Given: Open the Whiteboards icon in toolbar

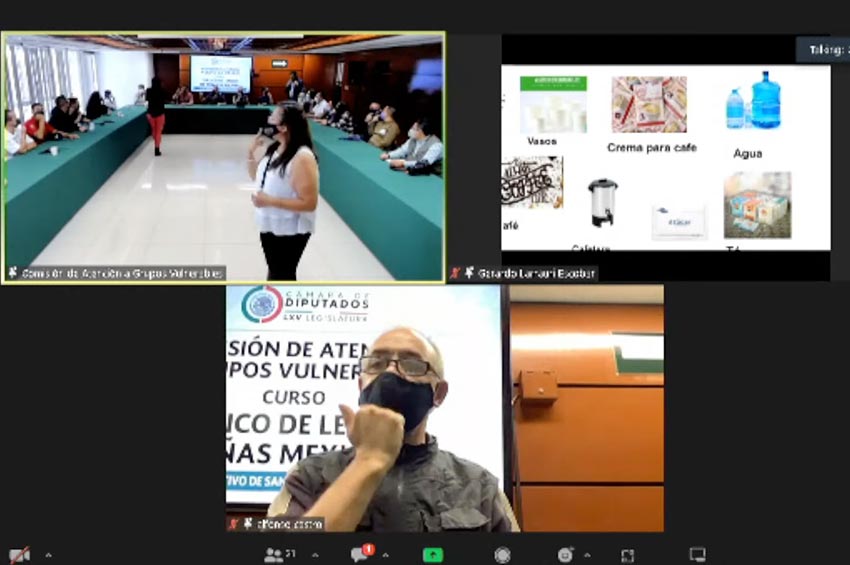Looking at the screenshot, I should click(x=697, y=555).
